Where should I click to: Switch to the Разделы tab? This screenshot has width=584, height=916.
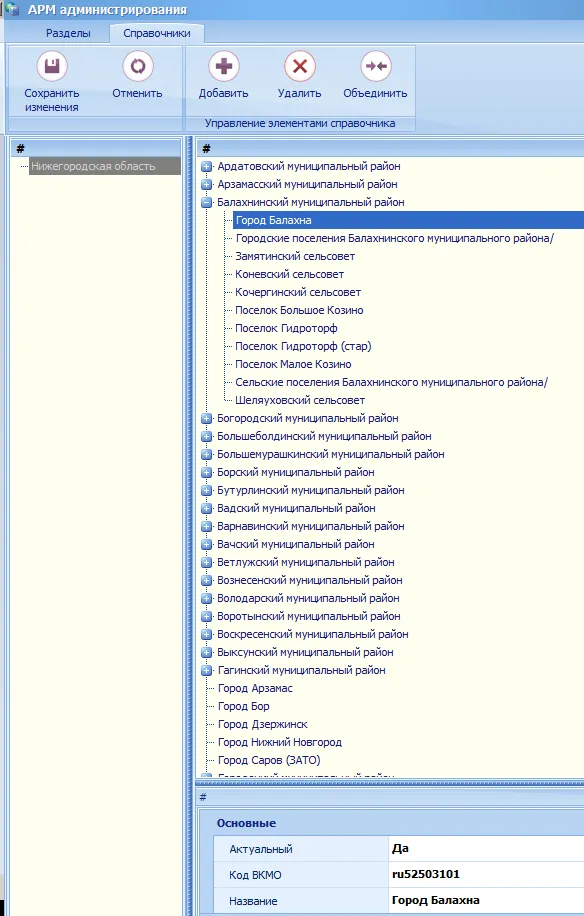point(68,33)
